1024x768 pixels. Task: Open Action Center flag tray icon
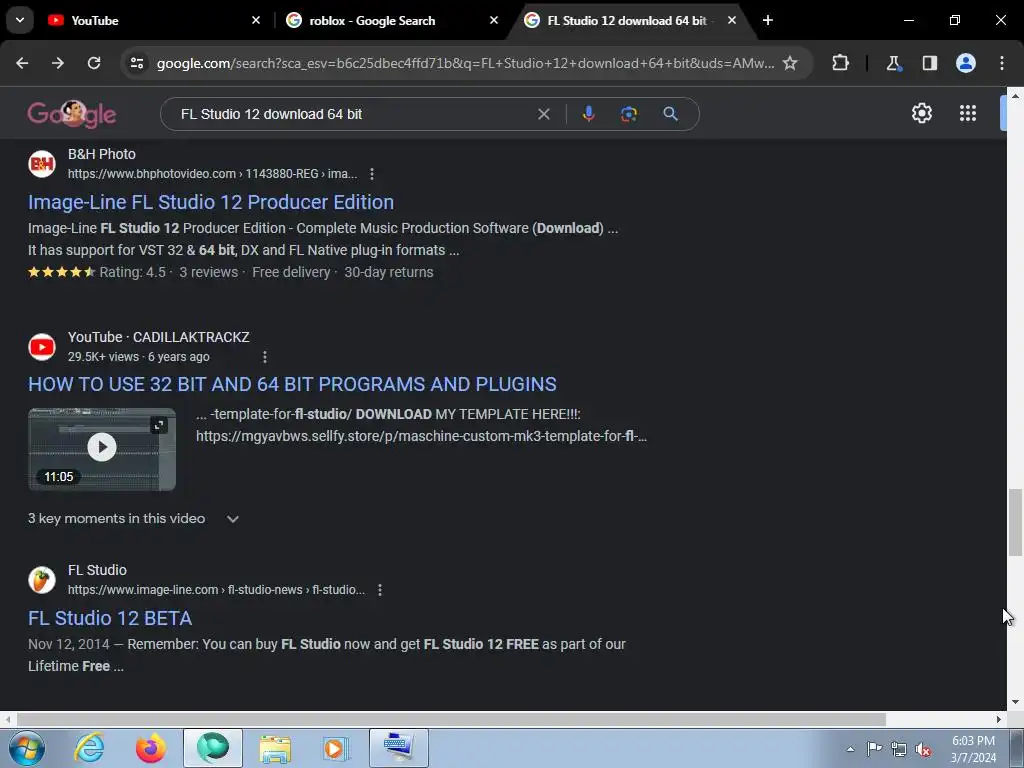point(874,749)
